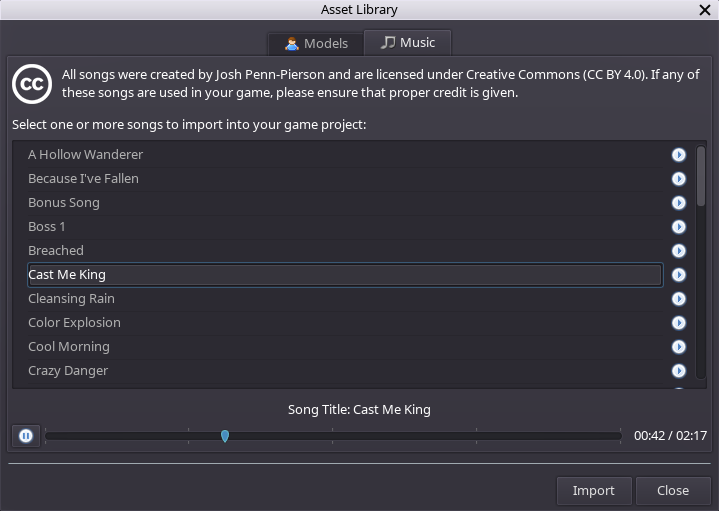This screenshot has width=719, height=511.
Task: Play preview of Breached
Action: tap(679, 251)
